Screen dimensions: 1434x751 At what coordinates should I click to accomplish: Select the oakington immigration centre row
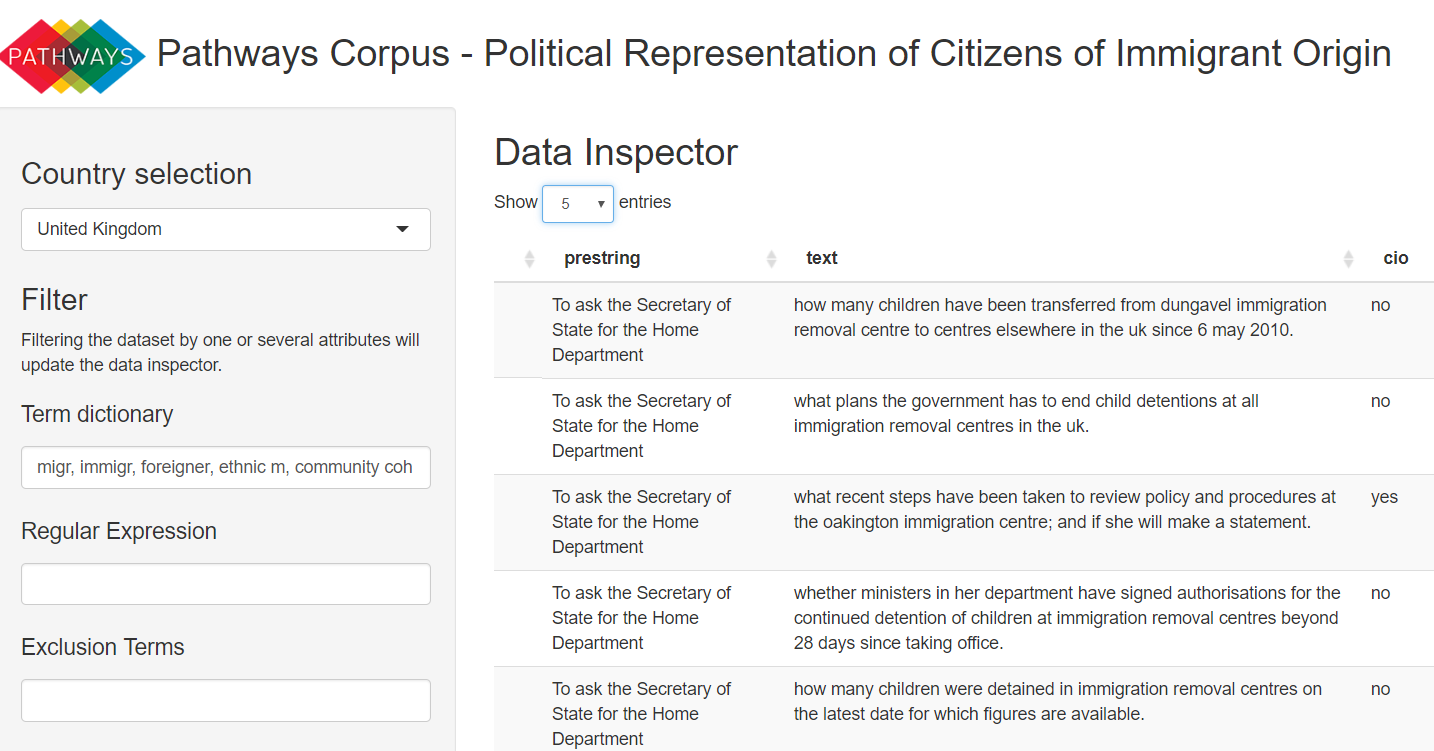tap(964, 522)
